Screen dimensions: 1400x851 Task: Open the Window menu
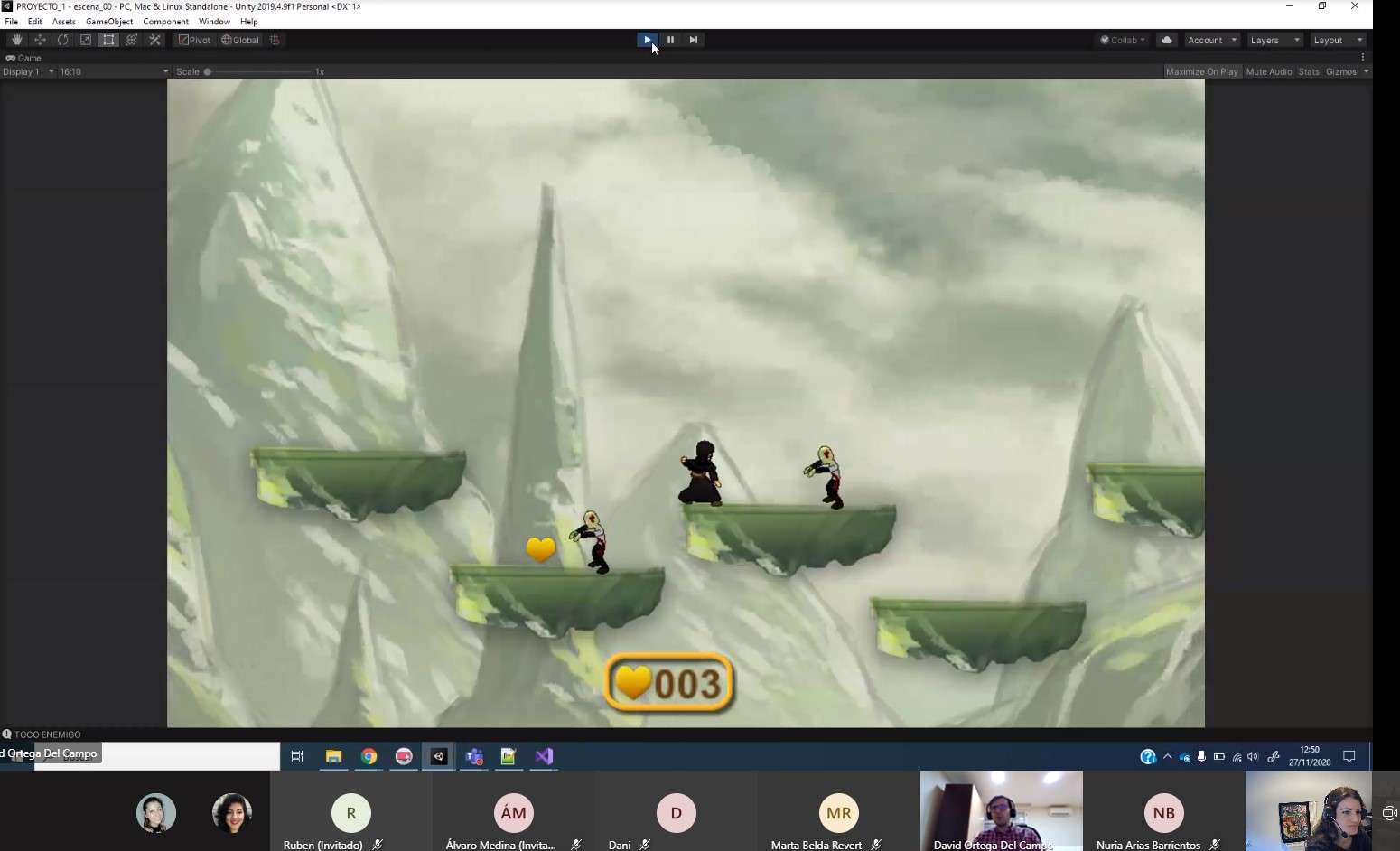pos(214,22)
